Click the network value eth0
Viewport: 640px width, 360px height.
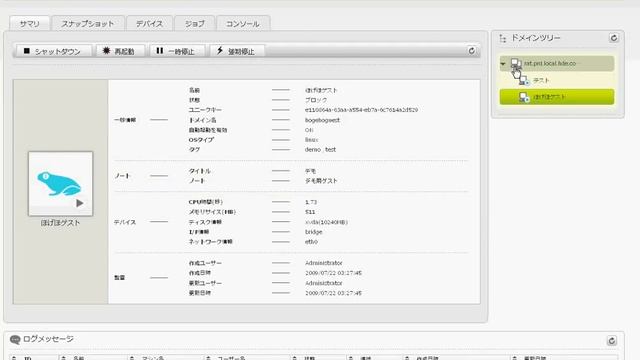(311, 242)
